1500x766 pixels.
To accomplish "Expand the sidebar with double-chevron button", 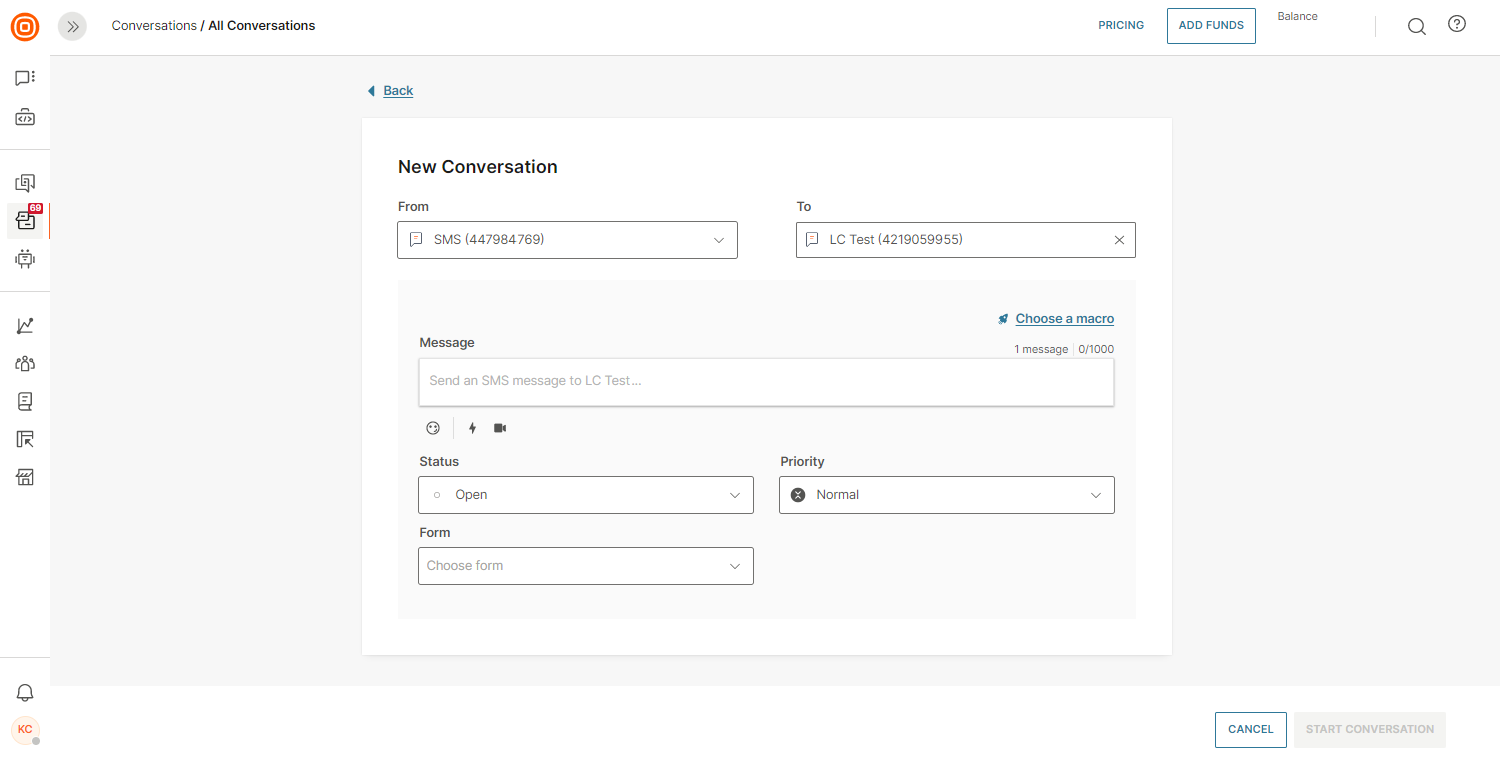I will [x=72, y=27].
